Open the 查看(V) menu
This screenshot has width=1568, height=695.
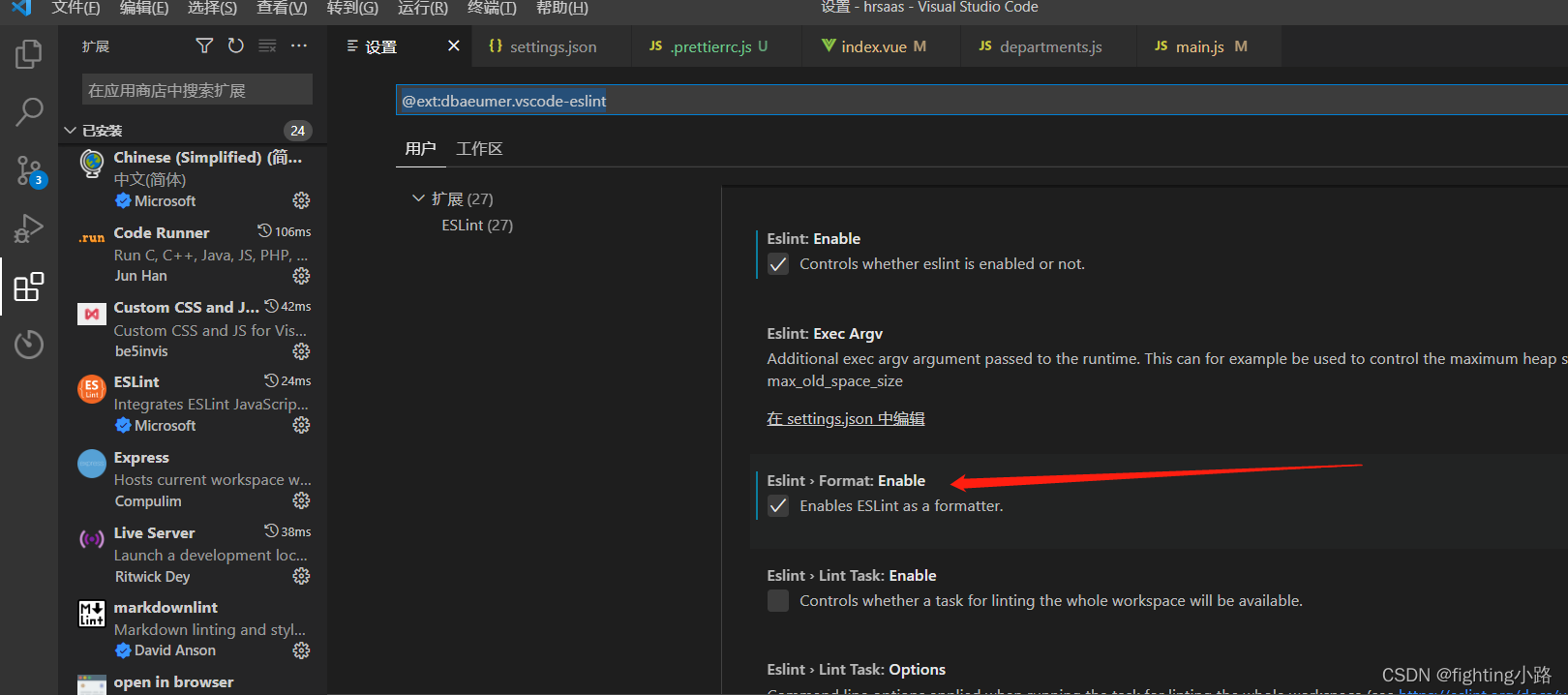[282, 8]
